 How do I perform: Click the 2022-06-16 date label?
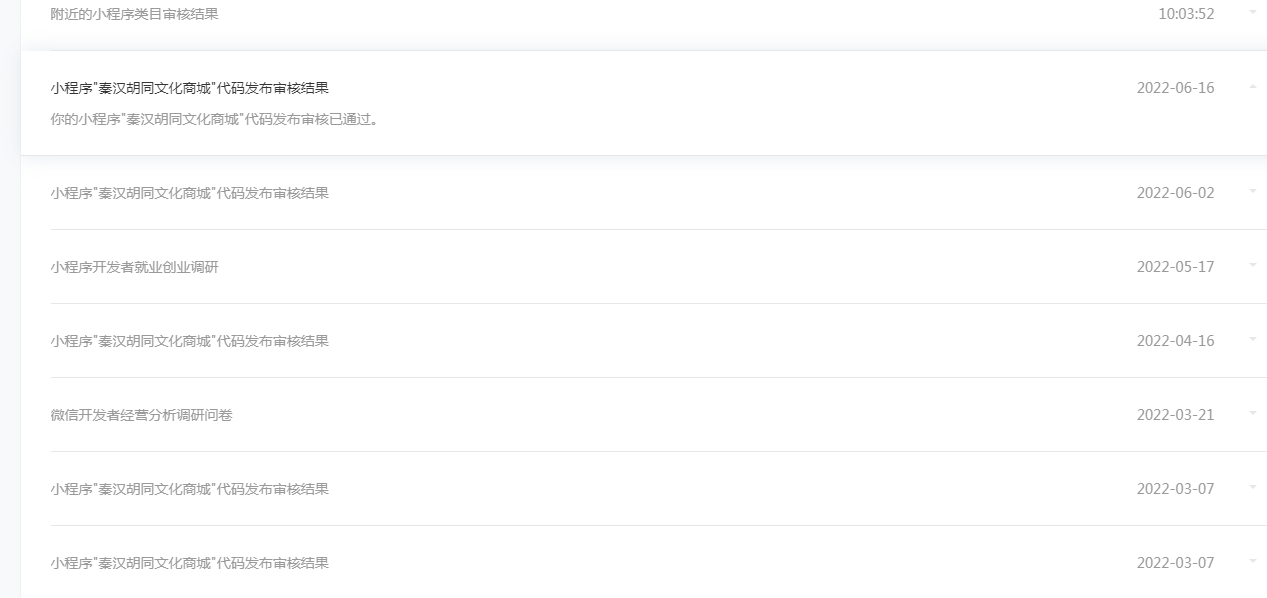click(x=1175, y=88)
